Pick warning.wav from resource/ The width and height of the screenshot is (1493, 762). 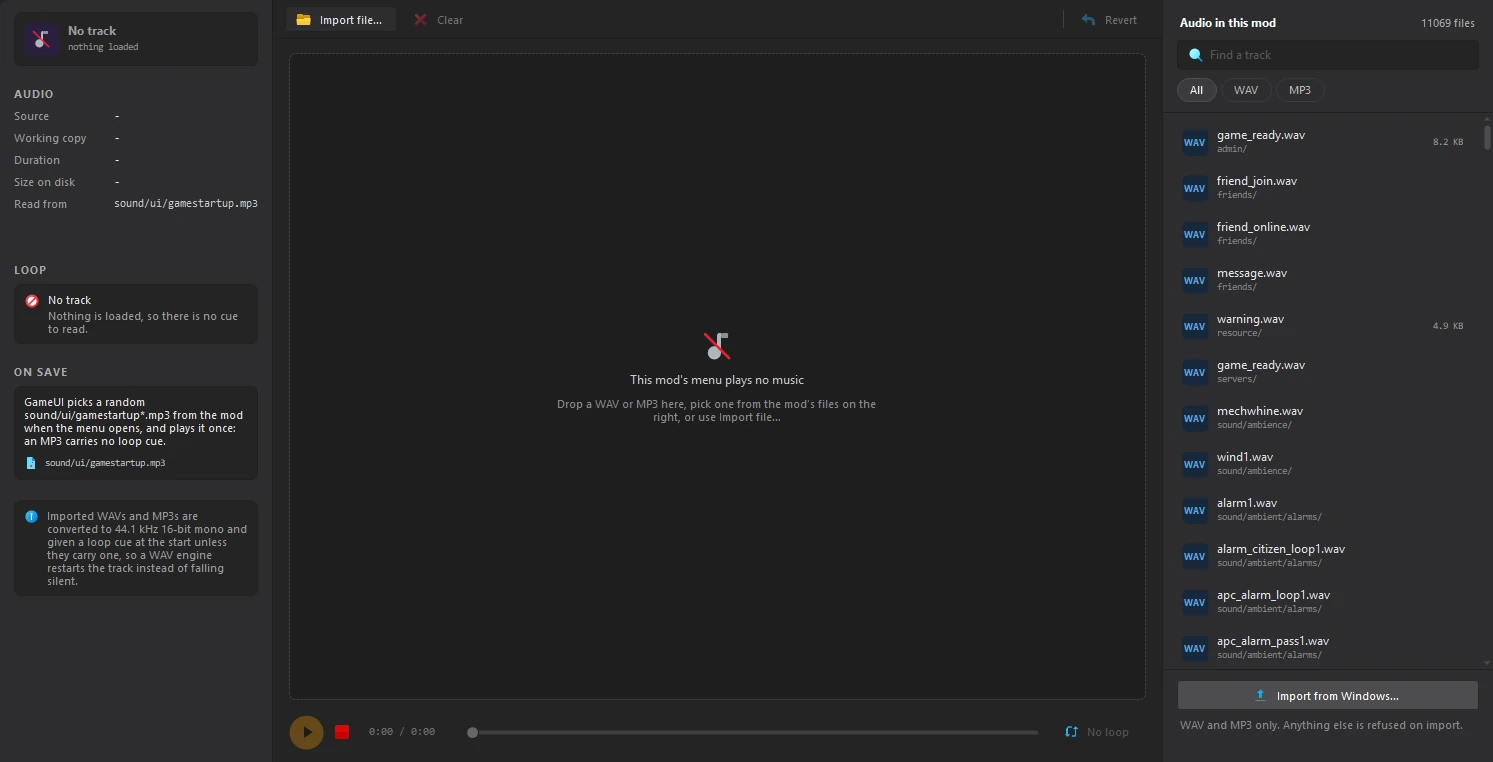click(x=1325, y=326)
